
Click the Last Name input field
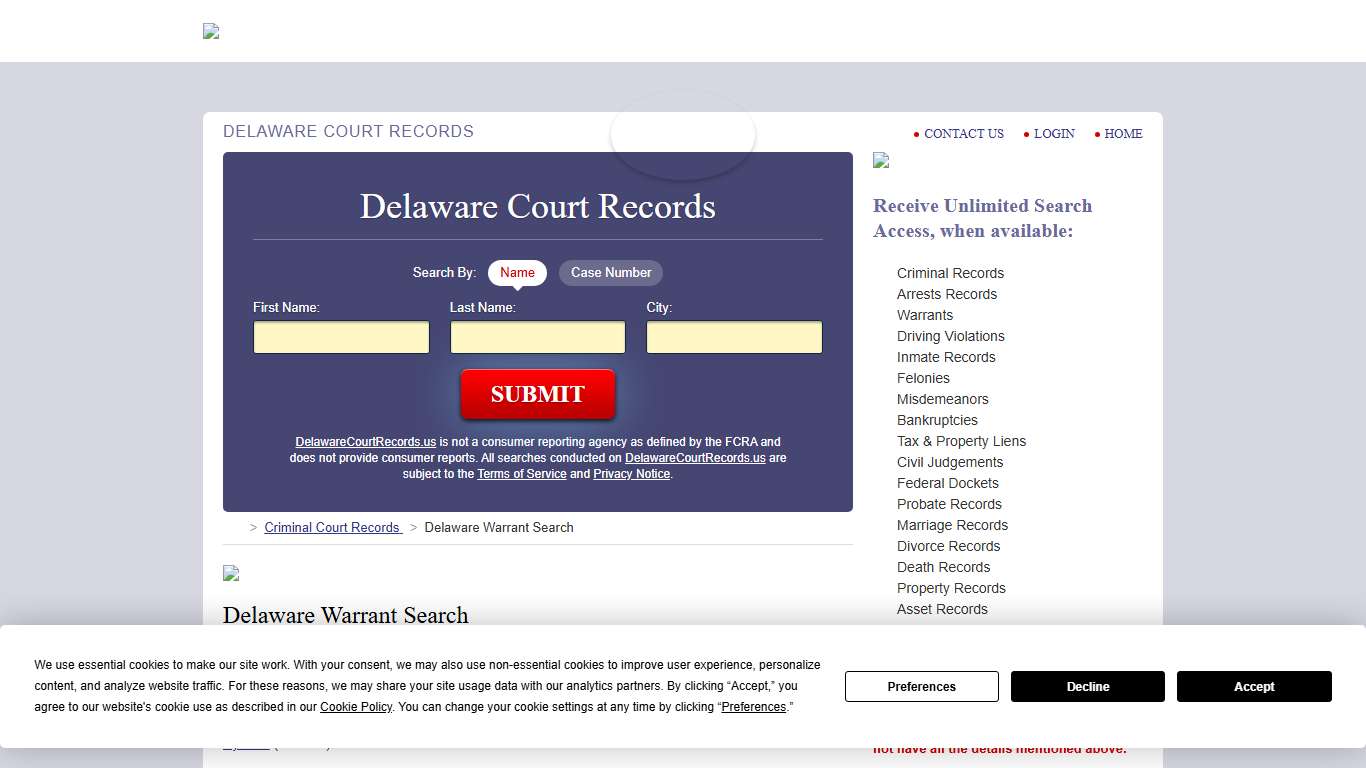[x=537, y=337]
